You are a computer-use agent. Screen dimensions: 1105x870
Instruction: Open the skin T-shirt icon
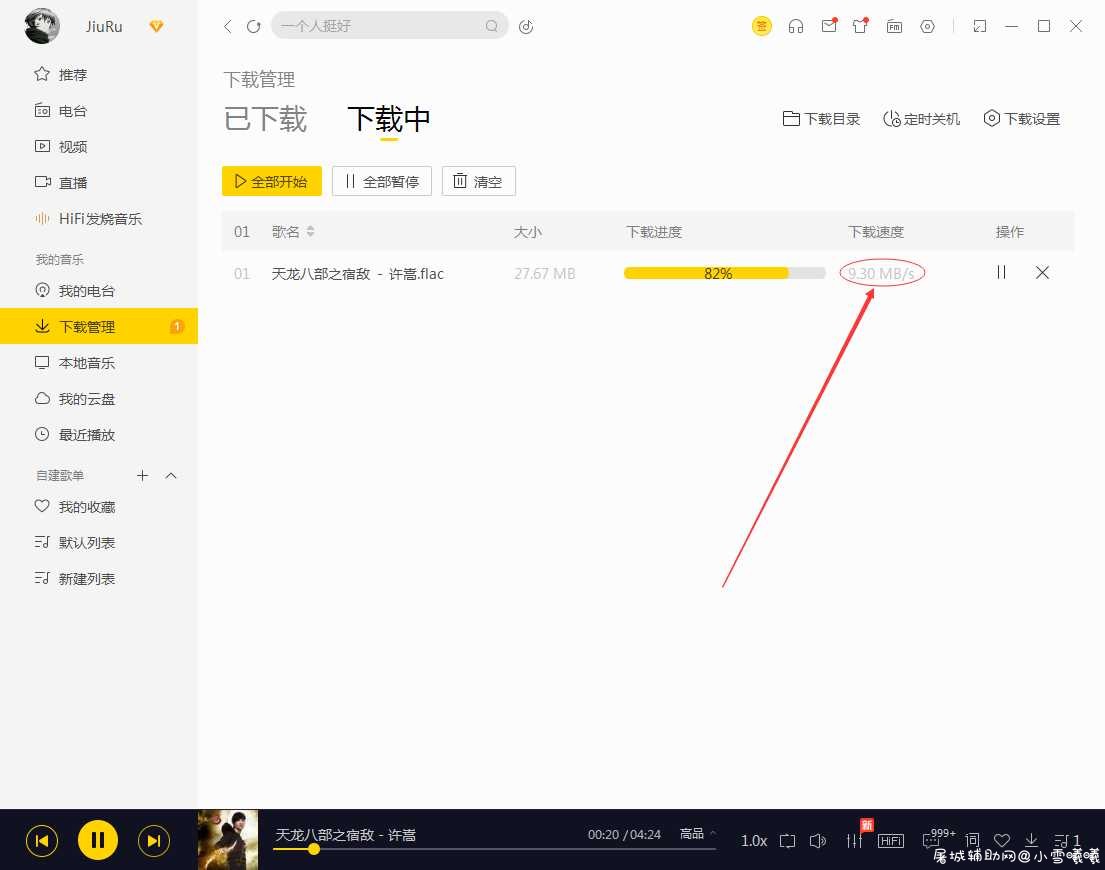(860, 27)
